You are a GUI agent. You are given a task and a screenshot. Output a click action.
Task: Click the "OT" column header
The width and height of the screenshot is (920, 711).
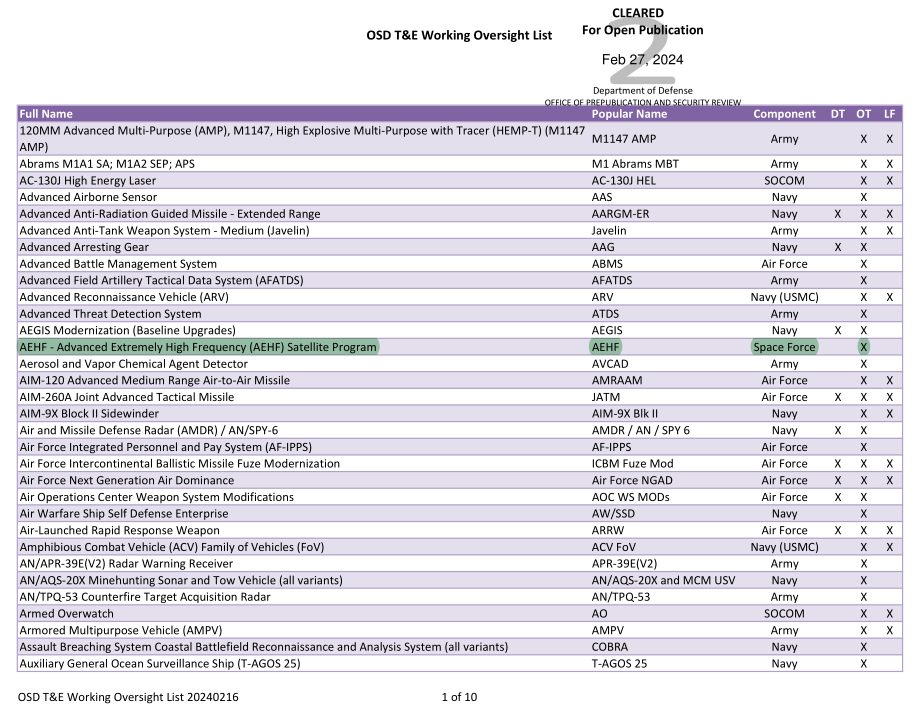[x=863, y=114]
